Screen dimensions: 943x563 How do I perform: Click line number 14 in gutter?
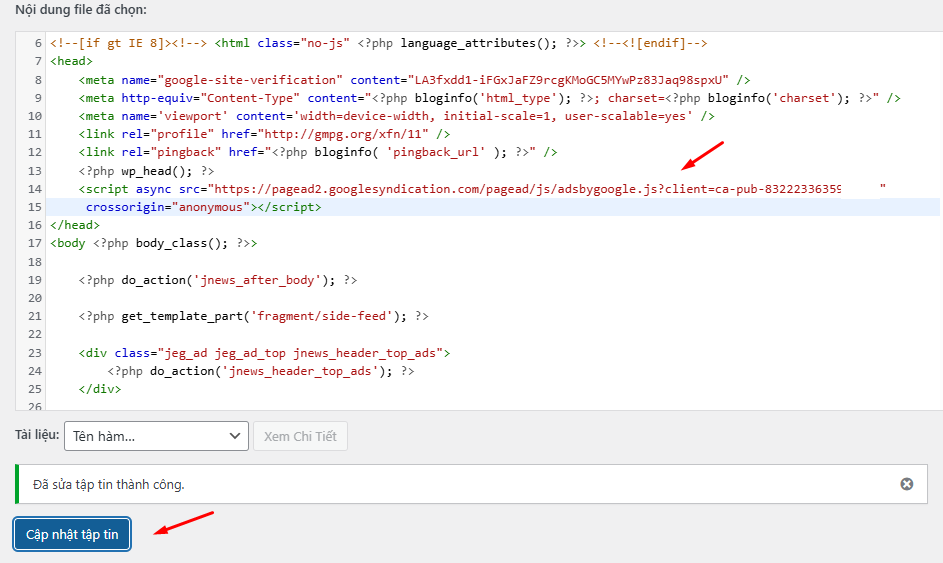pos(35,189)
